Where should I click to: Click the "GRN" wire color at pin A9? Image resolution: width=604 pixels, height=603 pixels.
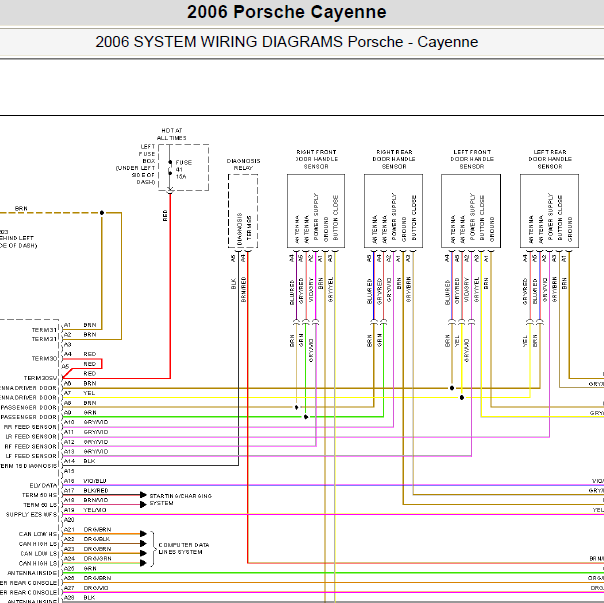(90, 413)
